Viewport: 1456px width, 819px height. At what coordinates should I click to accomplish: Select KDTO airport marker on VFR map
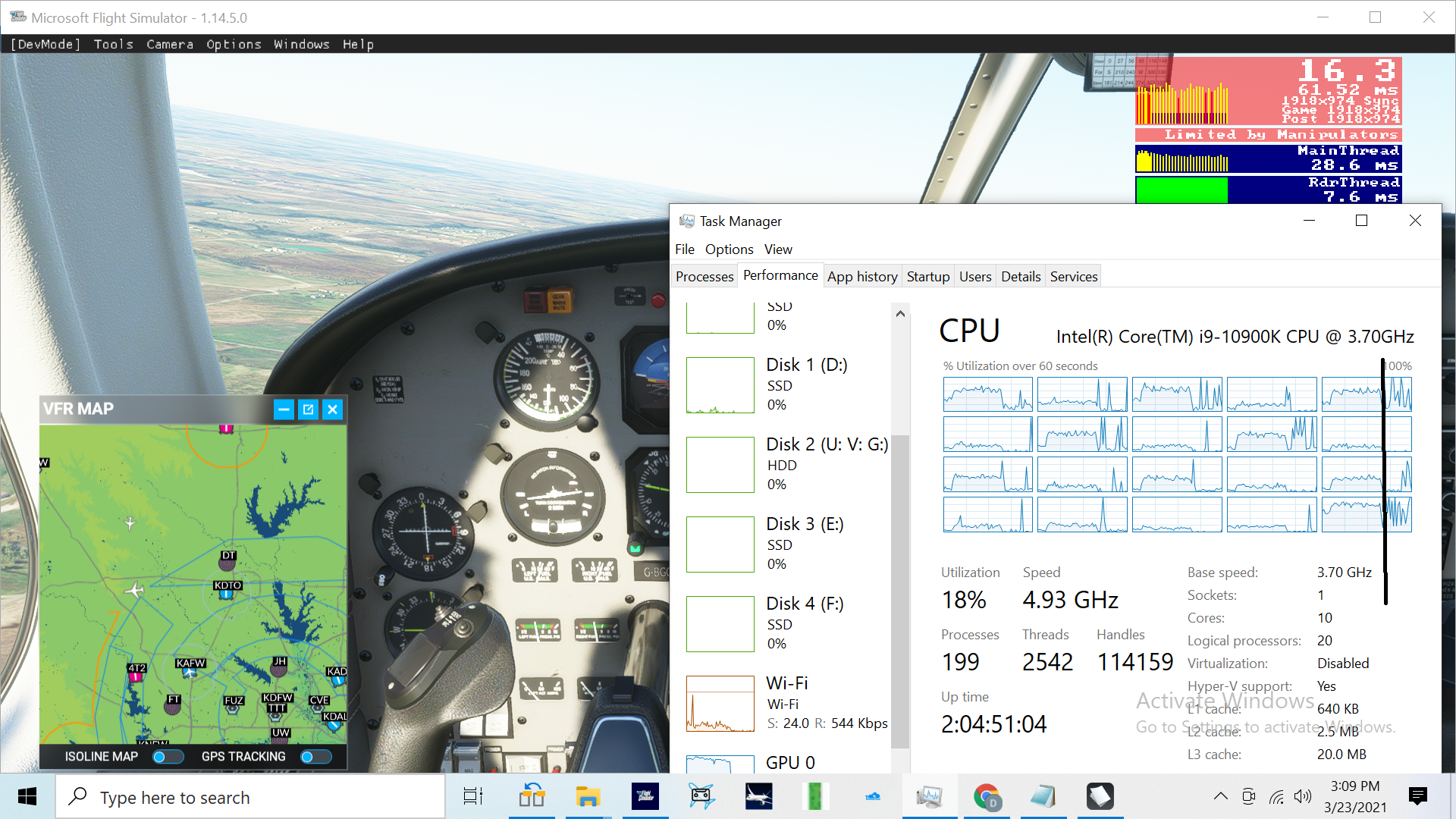point(227,589)
